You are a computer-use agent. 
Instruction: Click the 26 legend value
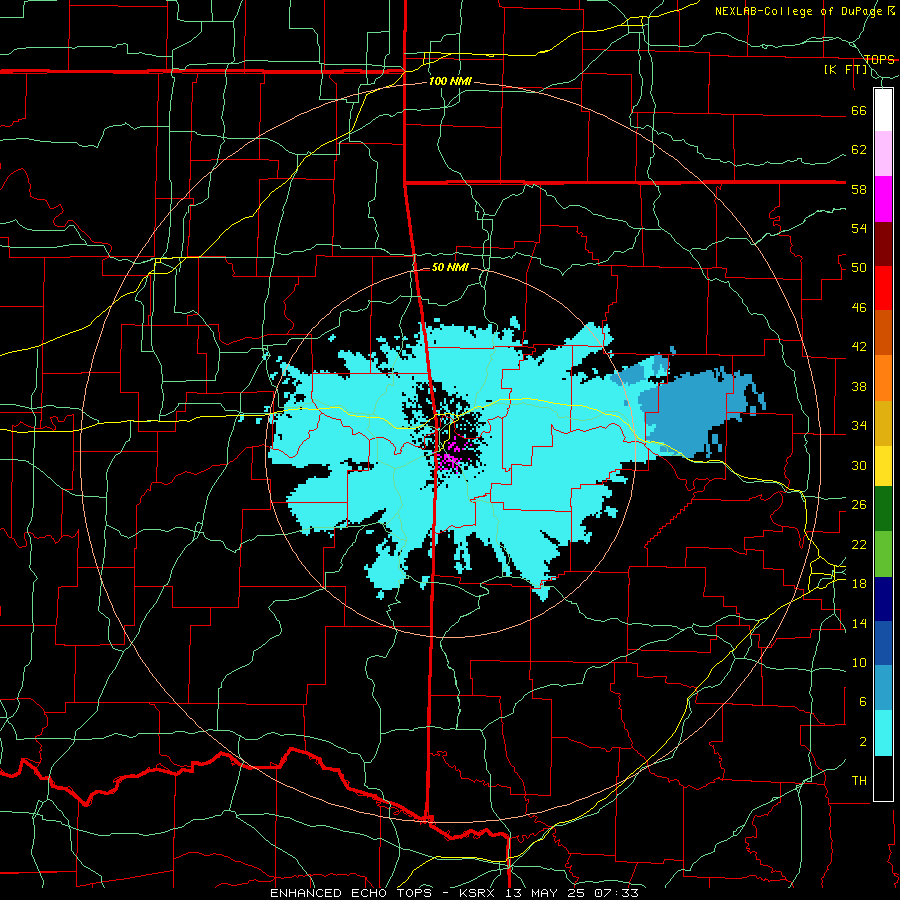point(859,505)
